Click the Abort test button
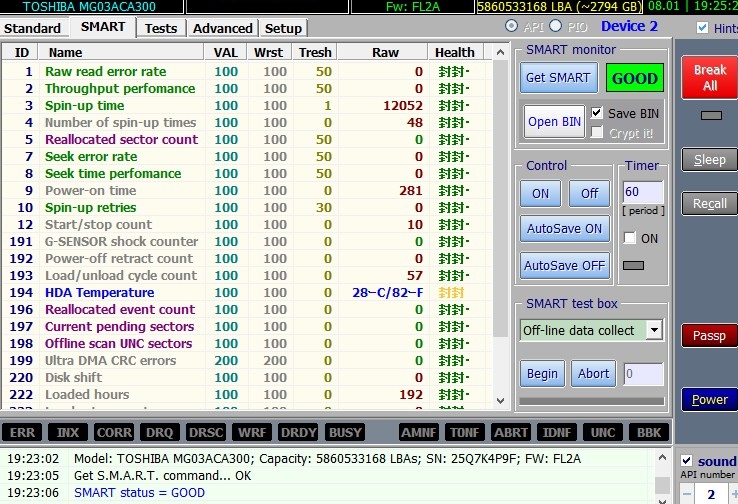Image resolution: width=738 pixels, height=504 pixels. pos(593,374)
